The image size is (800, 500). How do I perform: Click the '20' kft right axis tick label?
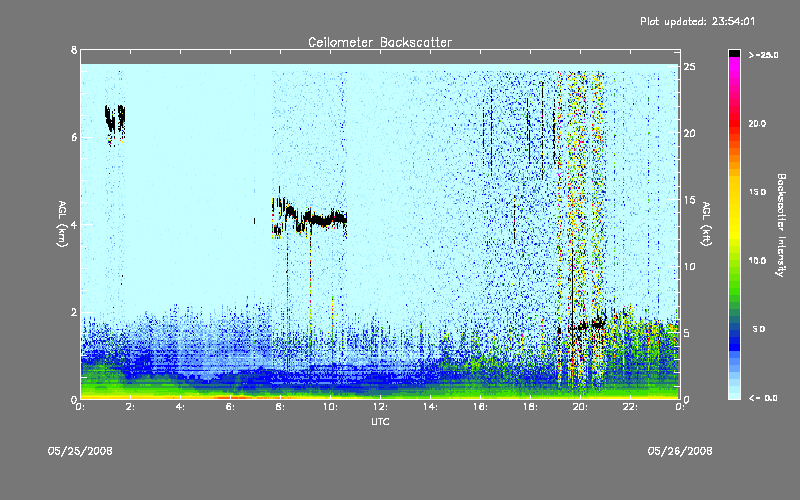pyautogui.click(x=690, y=133)
